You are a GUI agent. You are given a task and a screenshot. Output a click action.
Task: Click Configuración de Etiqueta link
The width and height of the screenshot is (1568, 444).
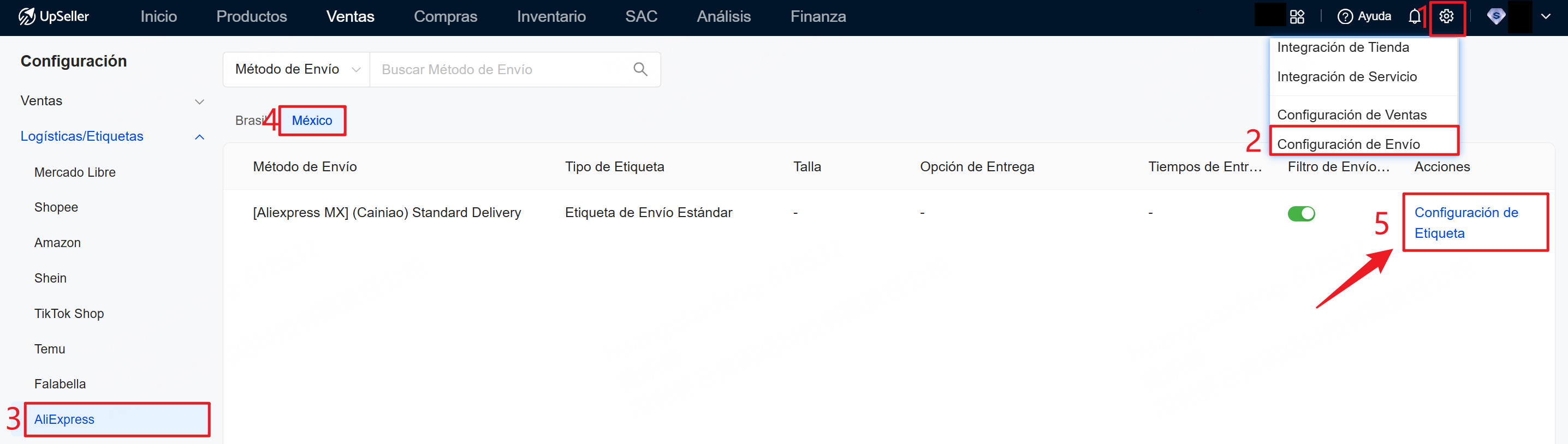click(x=1466, y=223)
